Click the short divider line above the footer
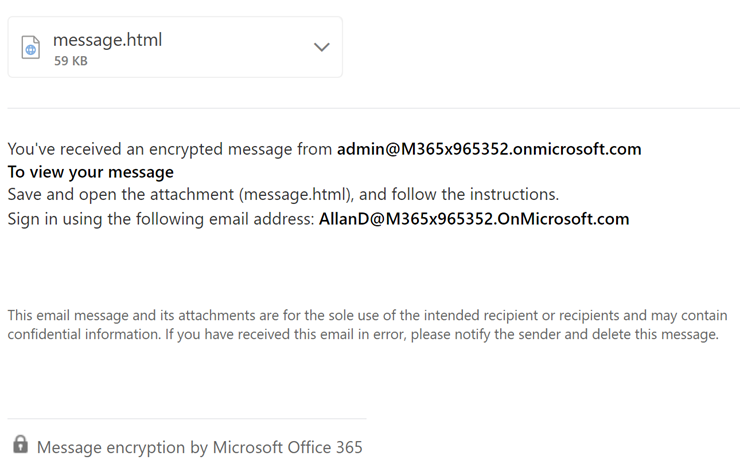Screen dimensions: 740x468 click(x=187, y=418)
